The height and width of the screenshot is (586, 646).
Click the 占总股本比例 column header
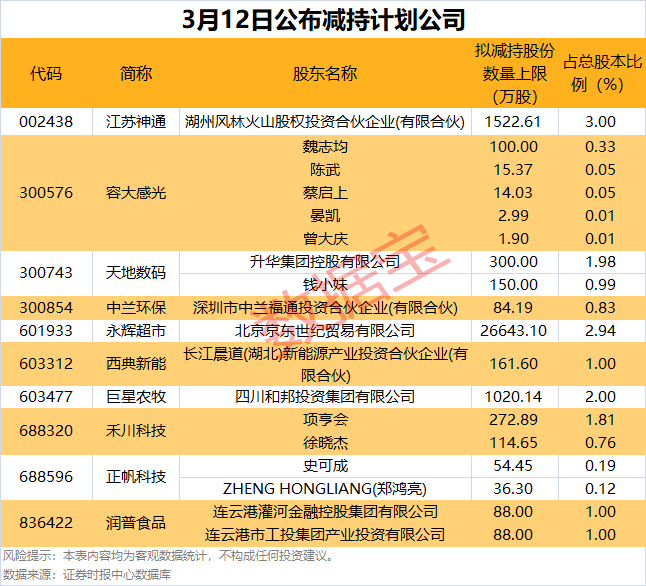[x=602, y=74]
